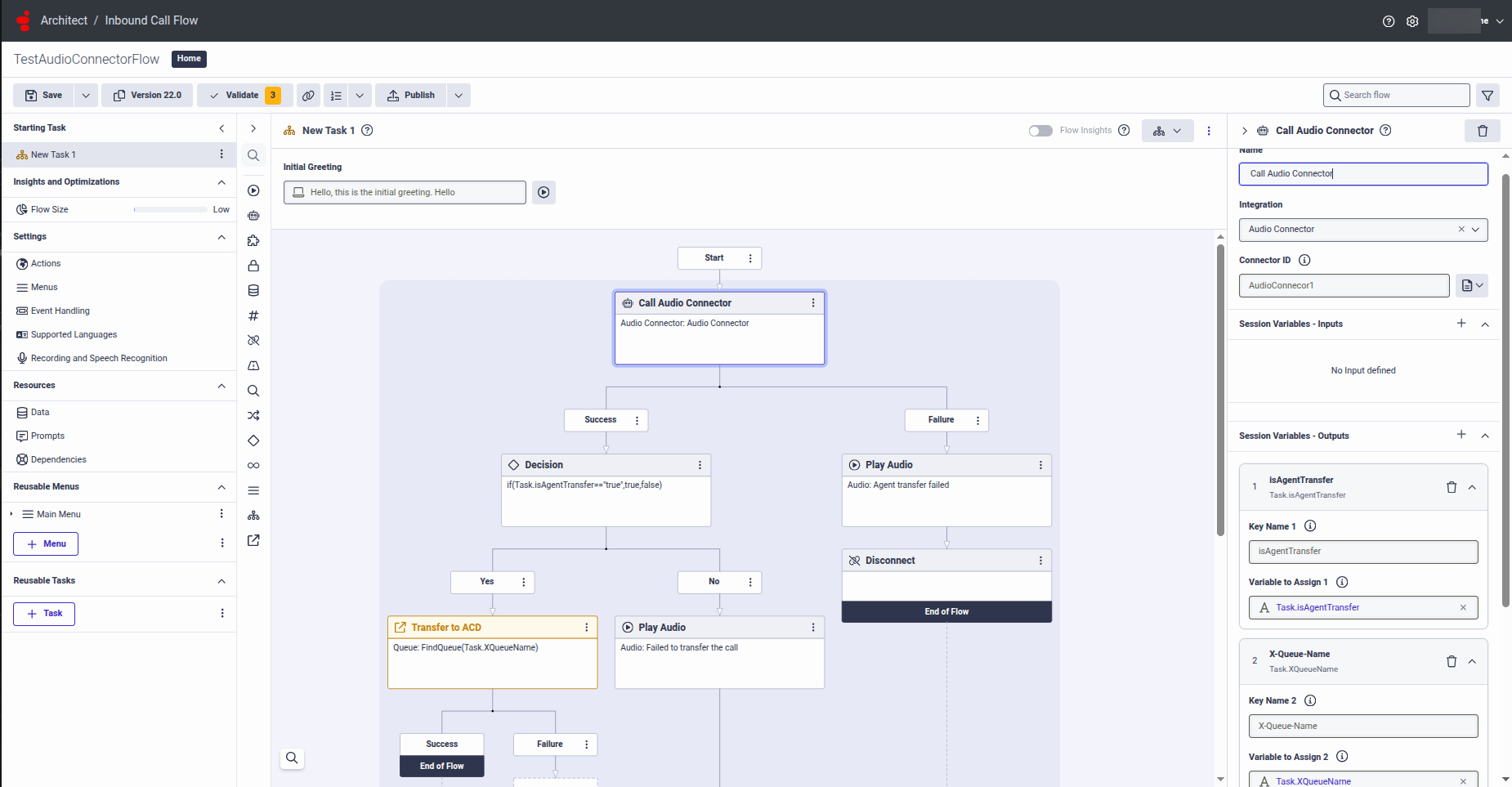Open Event Handling settings
The height and width of the screenshot is (787, 1512).
point(60,311)
